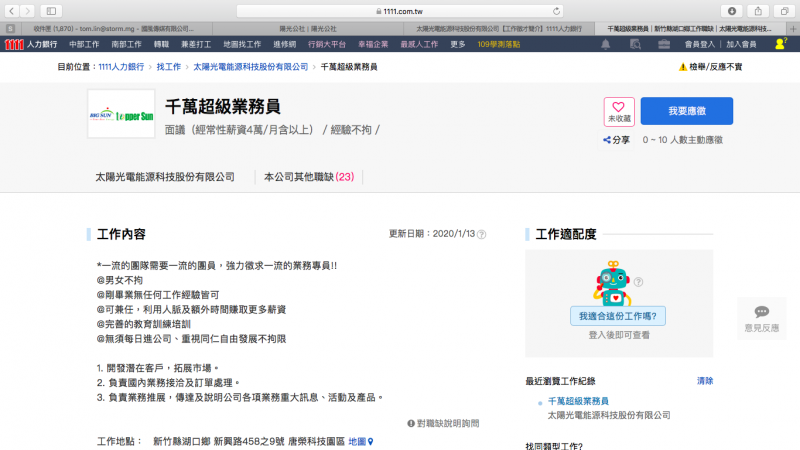Open the 地圖 map pin link
This screenshot has width=800, height=450.
tap(361, 441)
